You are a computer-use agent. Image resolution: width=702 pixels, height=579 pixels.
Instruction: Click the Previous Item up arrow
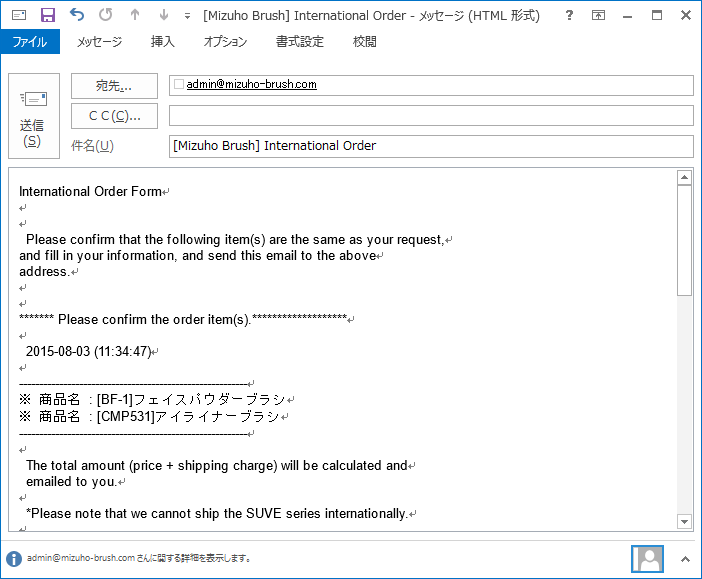click(135, 15)
